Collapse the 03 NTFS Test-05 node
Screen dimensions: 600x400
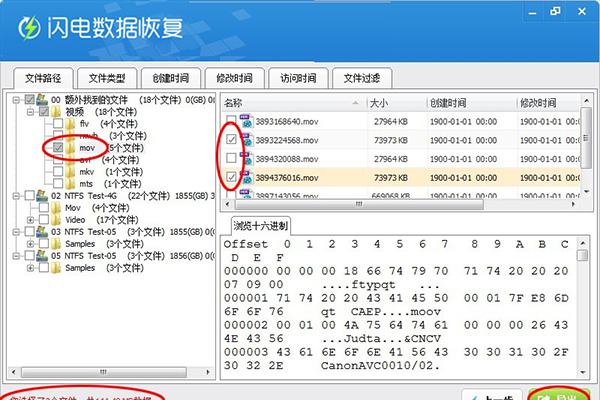pyautogui.click(x=16, y=232)
